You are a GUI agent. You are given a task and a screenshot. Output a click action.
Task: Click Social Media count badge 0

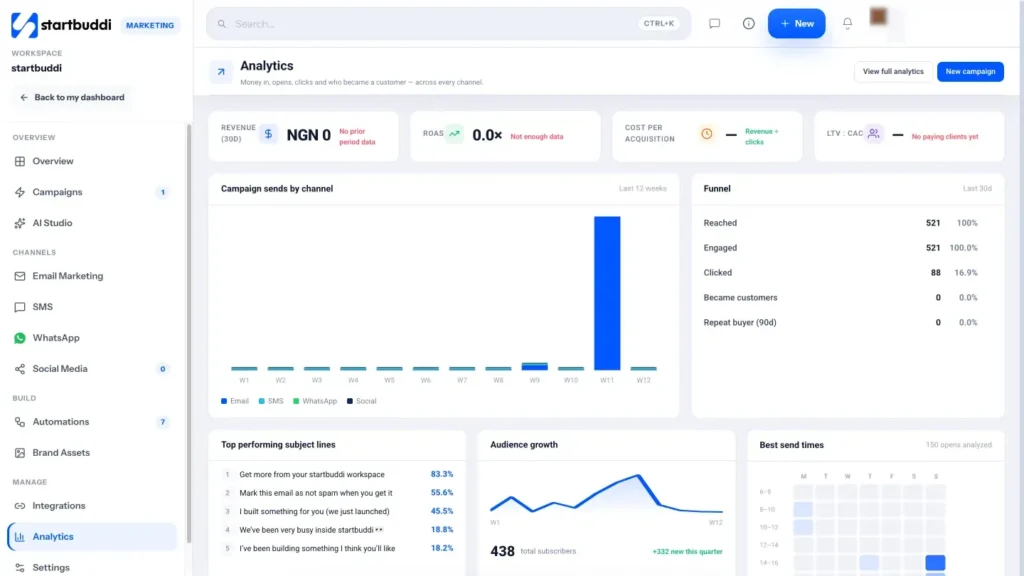click(x=163, y=369)
